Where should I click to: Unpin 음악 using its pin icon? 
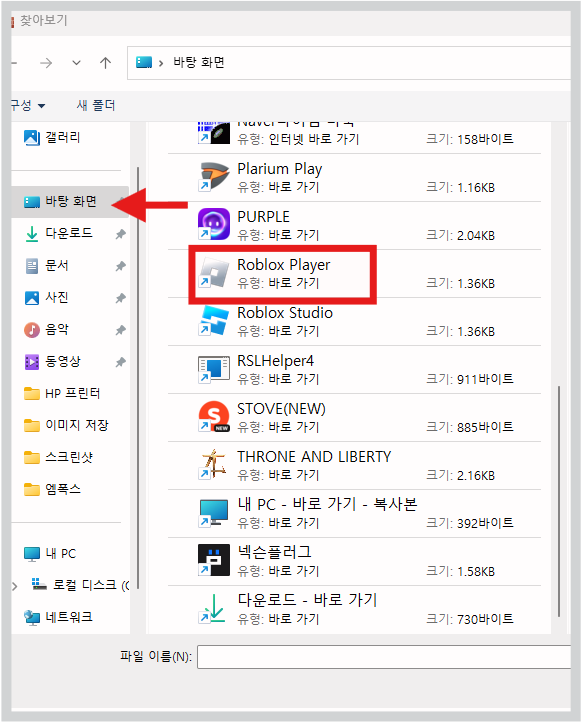pyautogui.click(x=121, y=330)
